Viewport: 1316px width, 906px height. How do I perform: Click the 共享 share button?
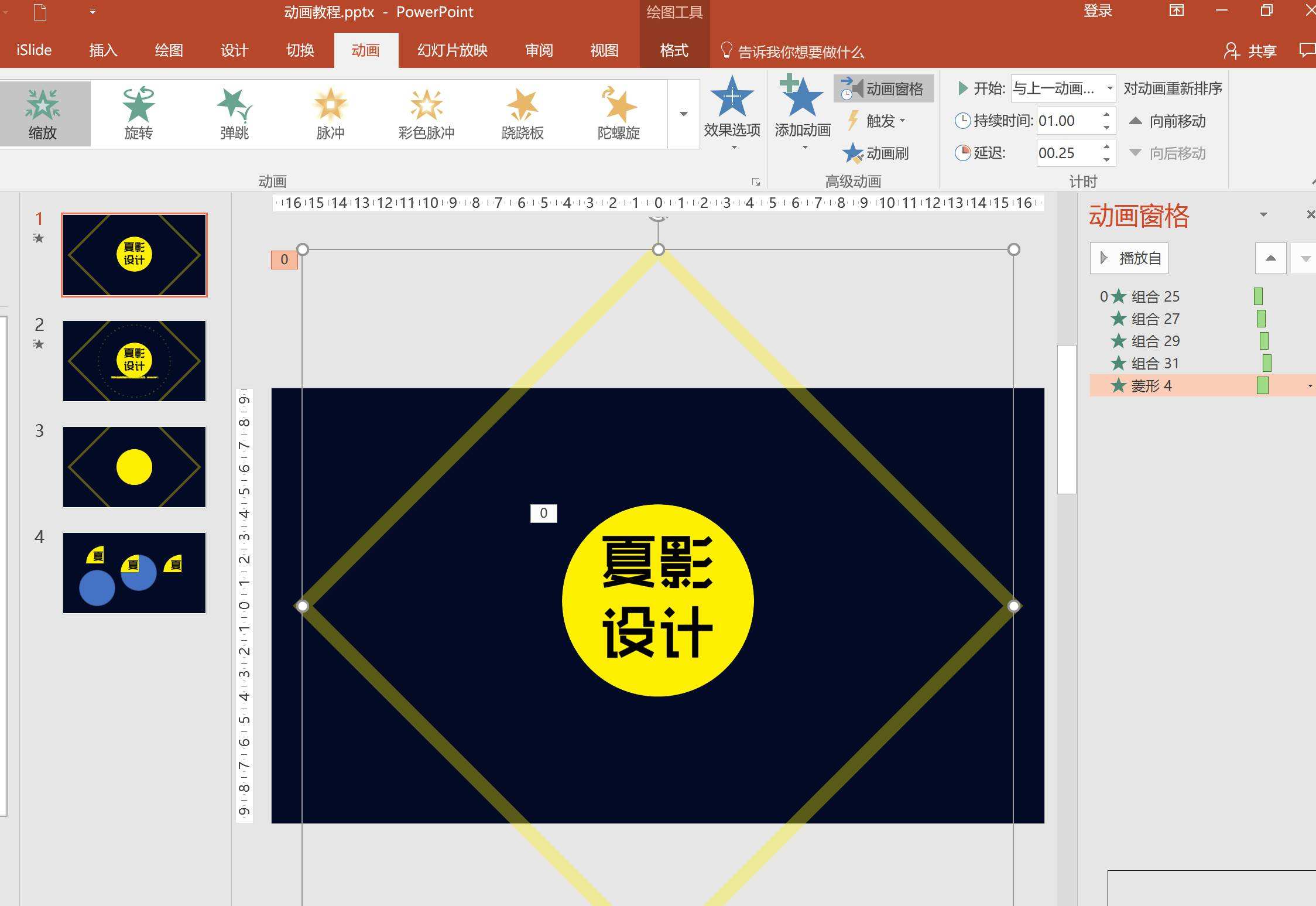[x=1250, y=51]
